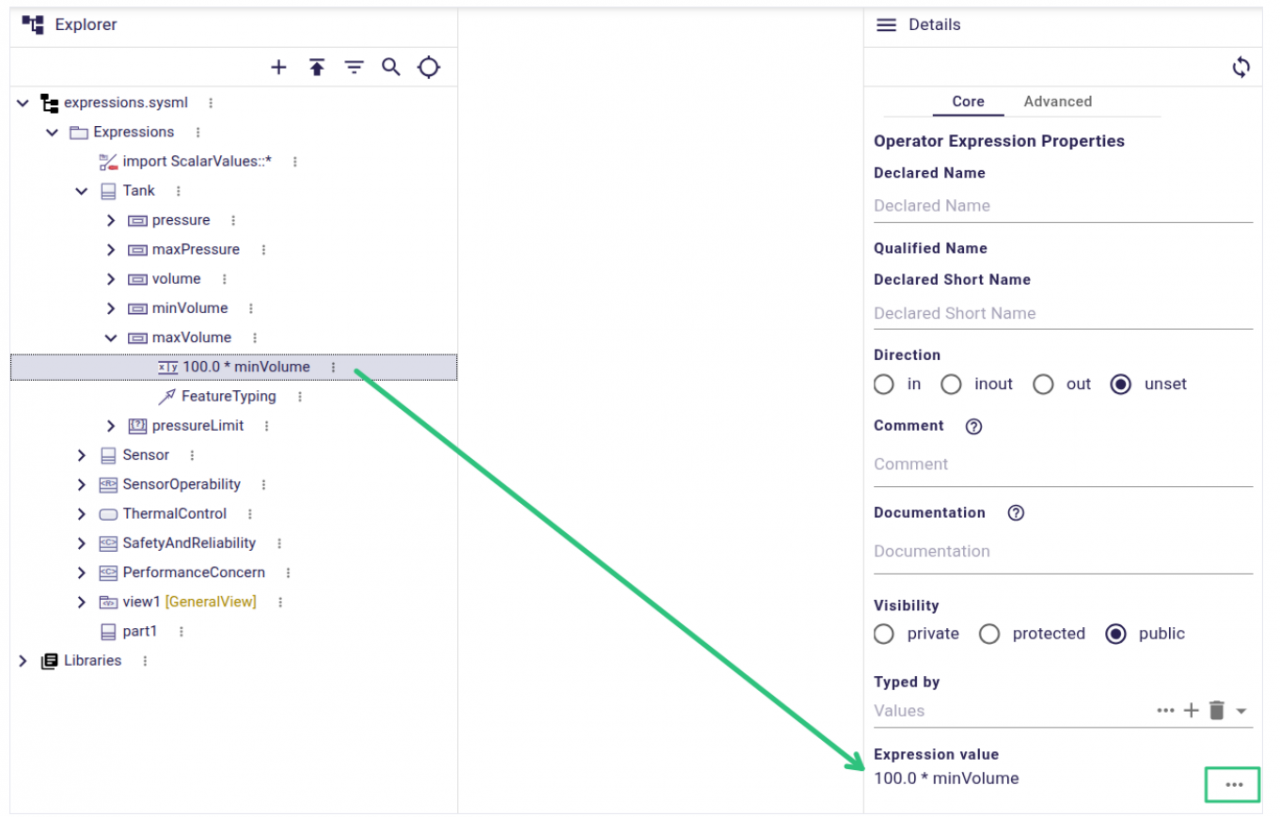
Task: Click the target crosshair icon in Explorer
Action: click(x=429, y=67)
